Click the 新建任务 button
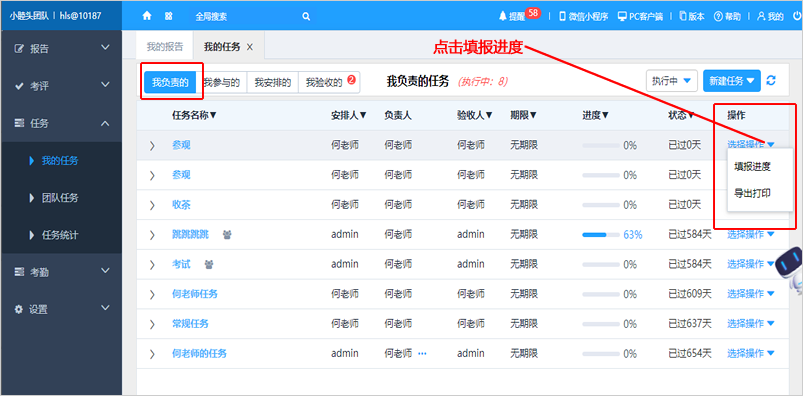The height and width of the screenshot is (396, 803). [x=732, y=80]
